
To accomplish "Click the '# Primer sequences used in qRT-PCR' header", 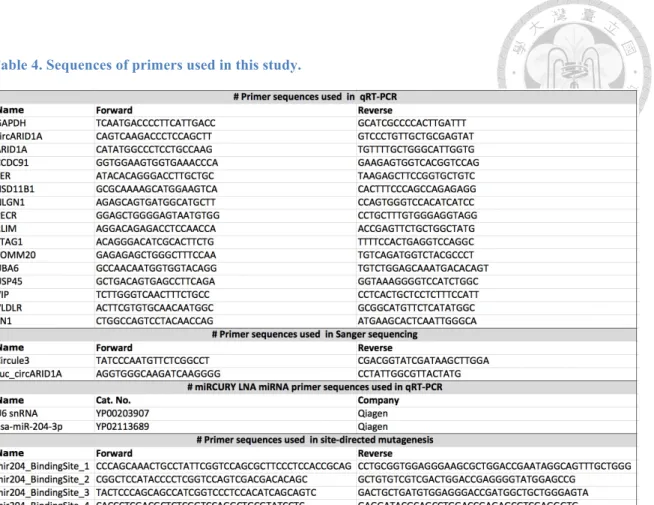I will coord(315,97).
